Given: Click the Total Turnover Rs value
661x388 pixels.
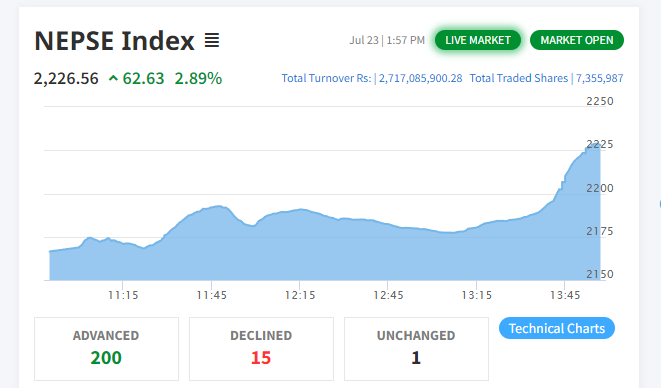Looking at the screenshot, I should point(420,78).
